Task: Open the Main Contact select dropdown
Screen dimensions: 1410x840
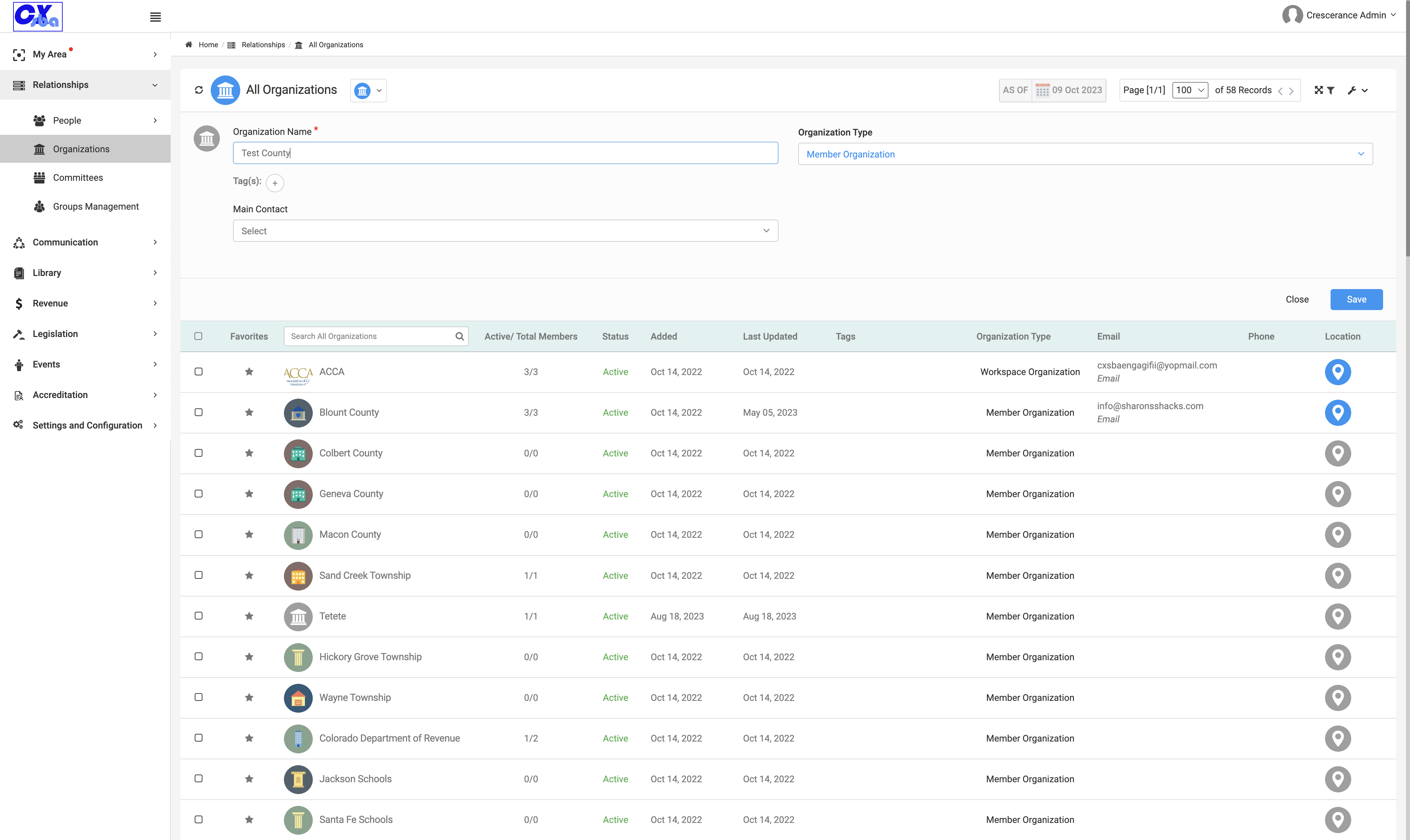Action: tap(505, 231)
